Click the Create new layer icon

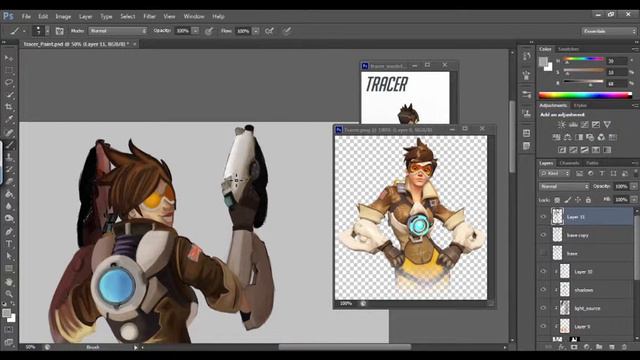click(x=611, y=347)
